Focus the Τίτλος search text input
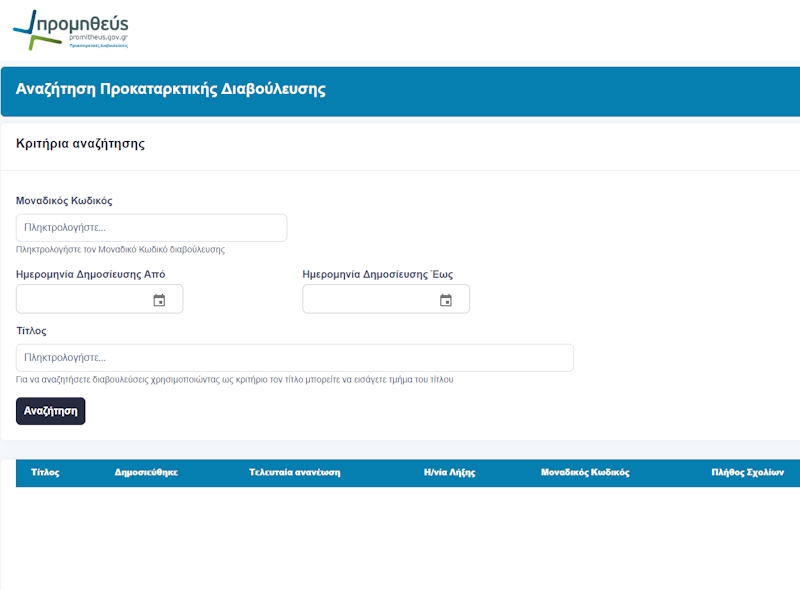The image size is (800, 590). click(294, 358)
